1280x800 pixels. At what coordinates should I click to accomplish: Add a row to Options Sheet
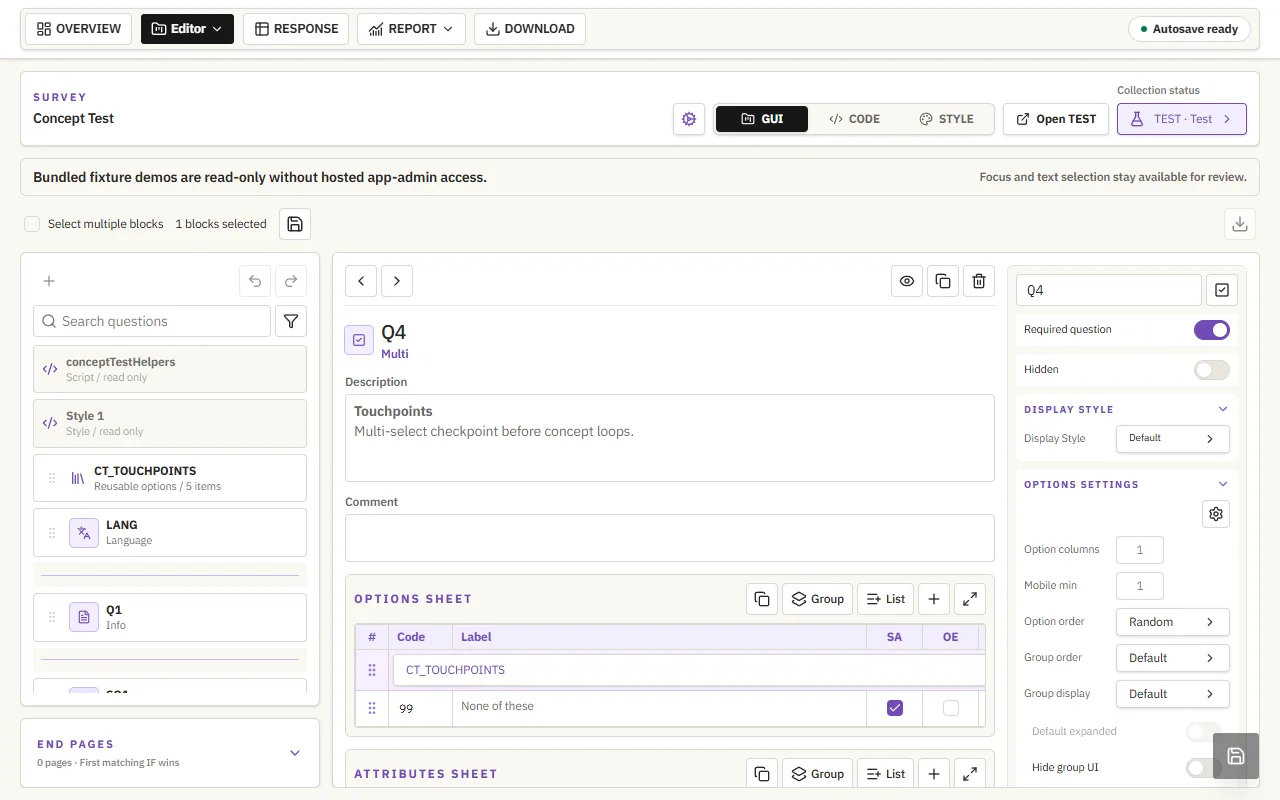934,599
